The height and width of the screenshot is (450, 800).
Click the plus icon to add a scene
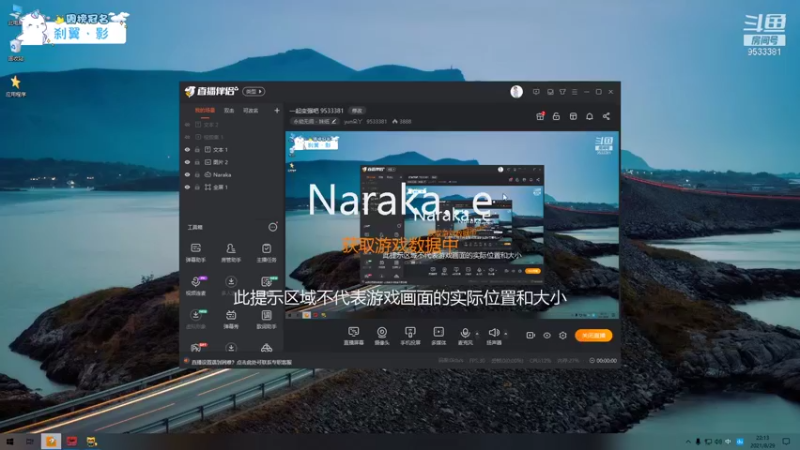(277, 110)
